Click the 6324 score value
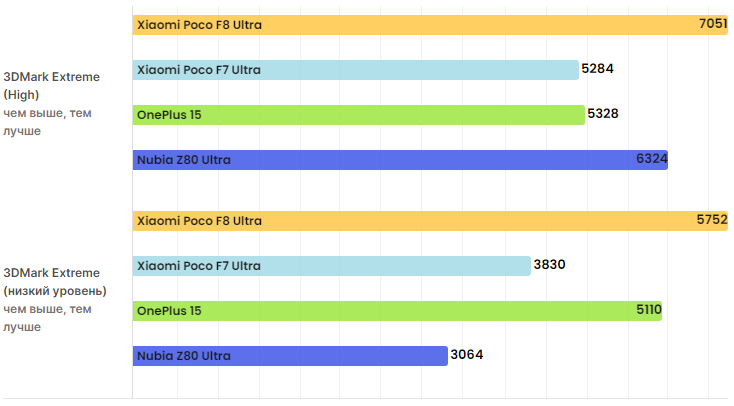 (651, 159)
